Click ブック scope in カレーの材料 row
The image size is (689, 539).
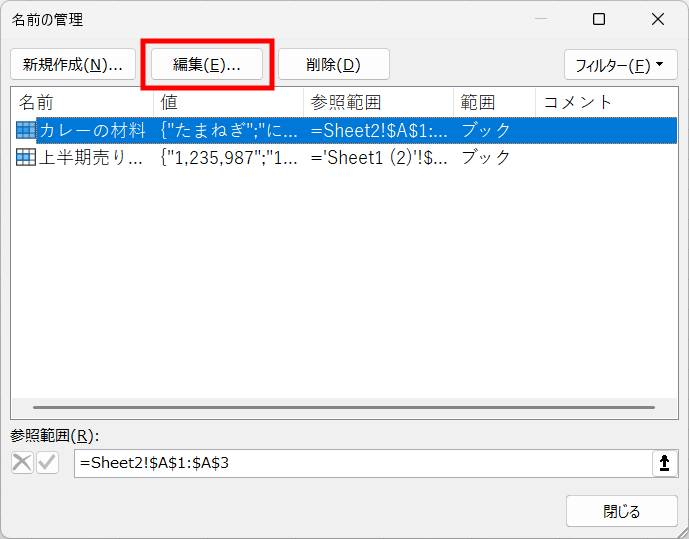pyautogui.click(x=486, y=130)
